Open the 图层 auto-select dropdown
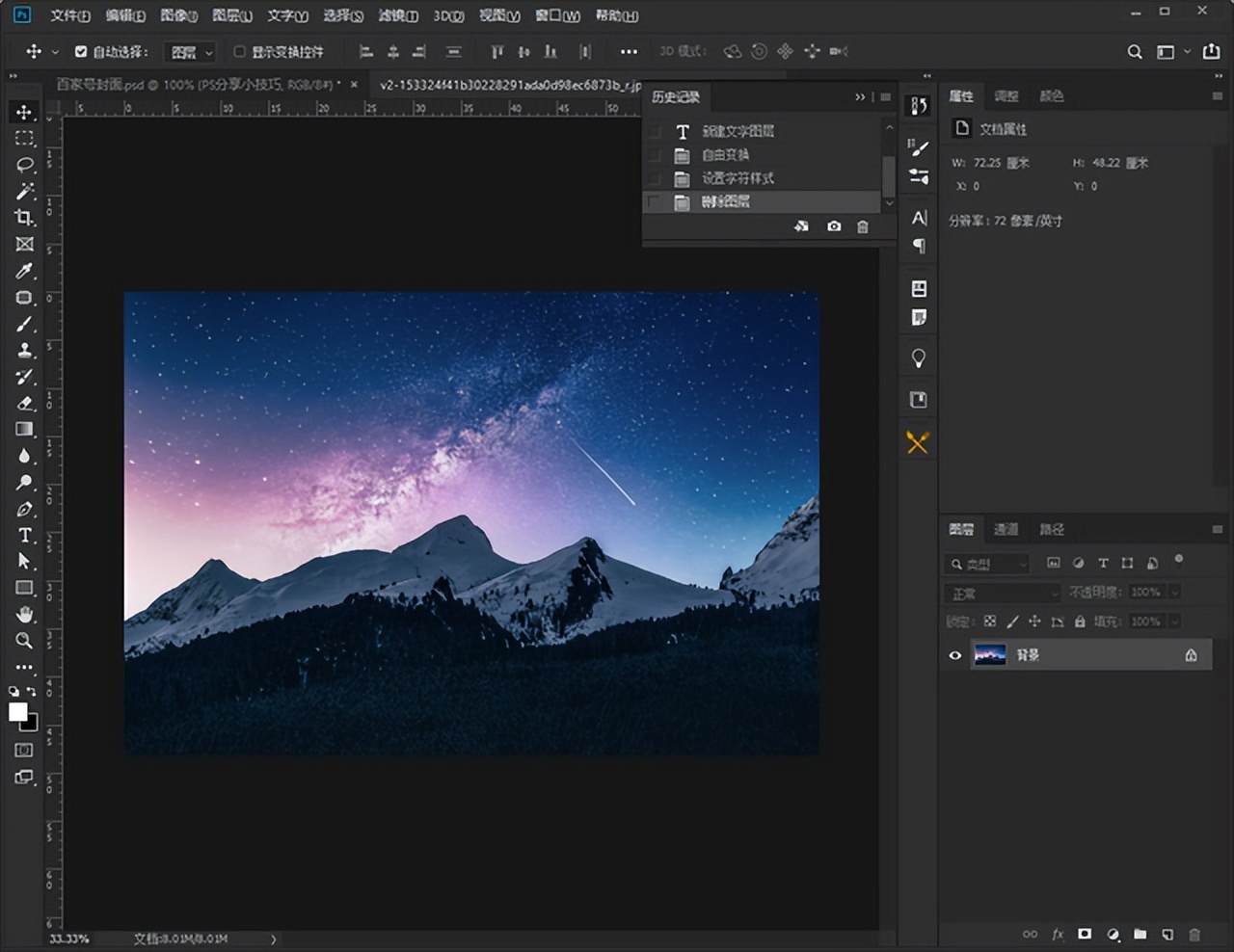Image resolution: width=1234 pixels, height=952 pixels. tap(190, 52)
